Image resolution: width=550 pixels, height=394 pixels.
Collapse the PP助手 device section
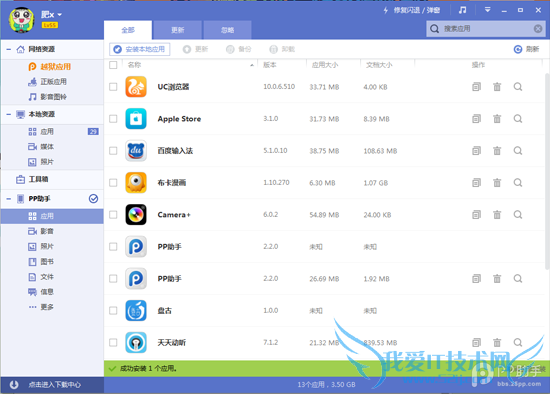click(x=8, y=199)
